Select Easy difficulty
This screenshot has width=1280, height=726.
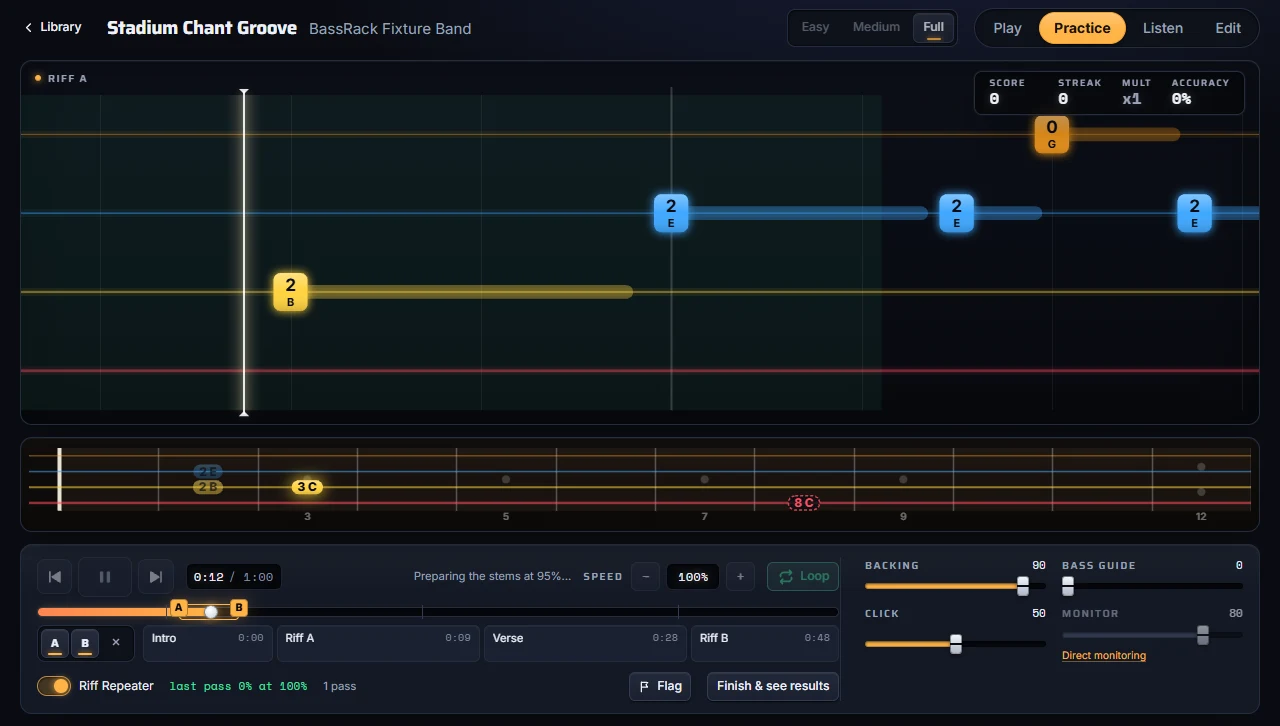click(x=815, y=27)
